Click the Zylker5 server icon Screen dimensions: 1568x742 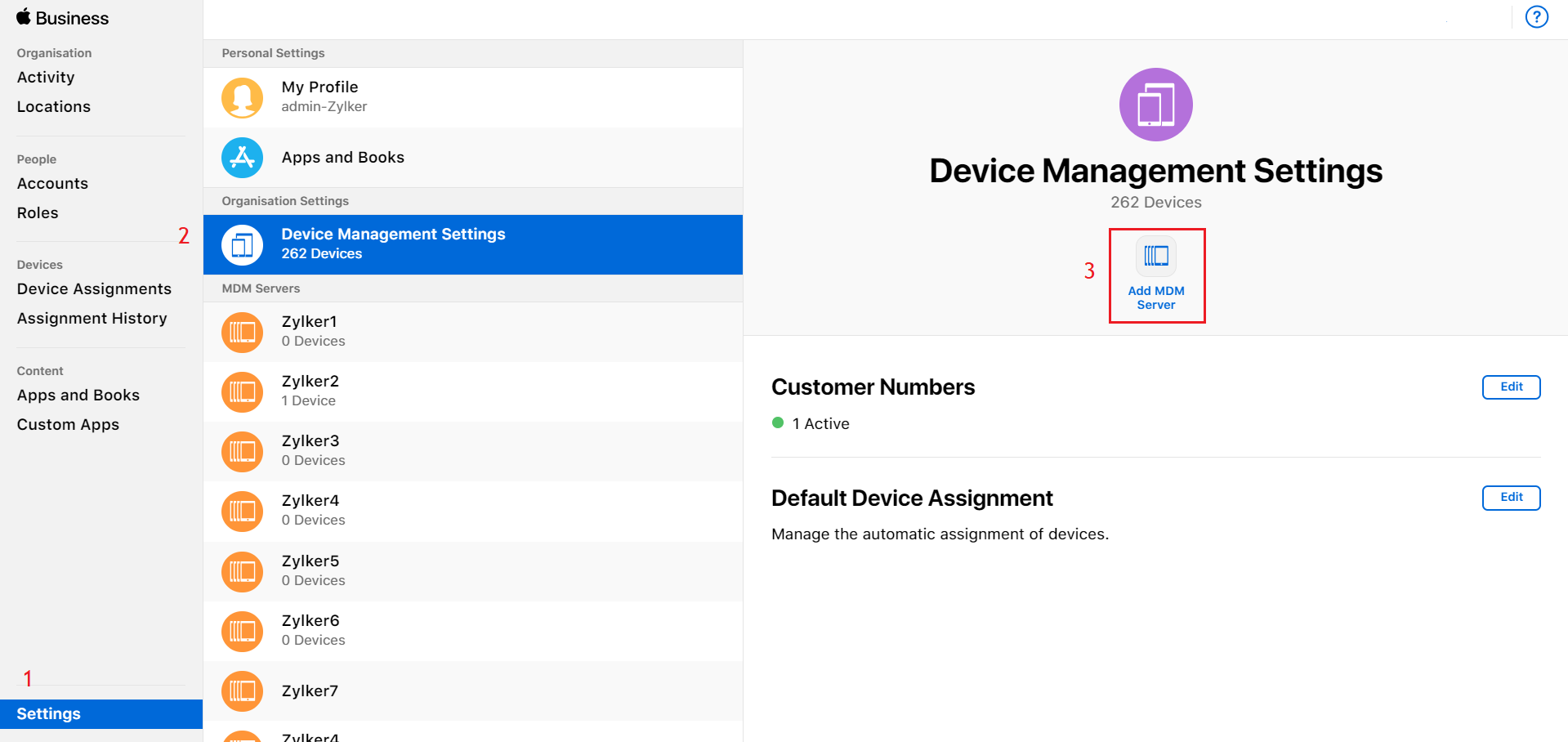click(242, 571)
